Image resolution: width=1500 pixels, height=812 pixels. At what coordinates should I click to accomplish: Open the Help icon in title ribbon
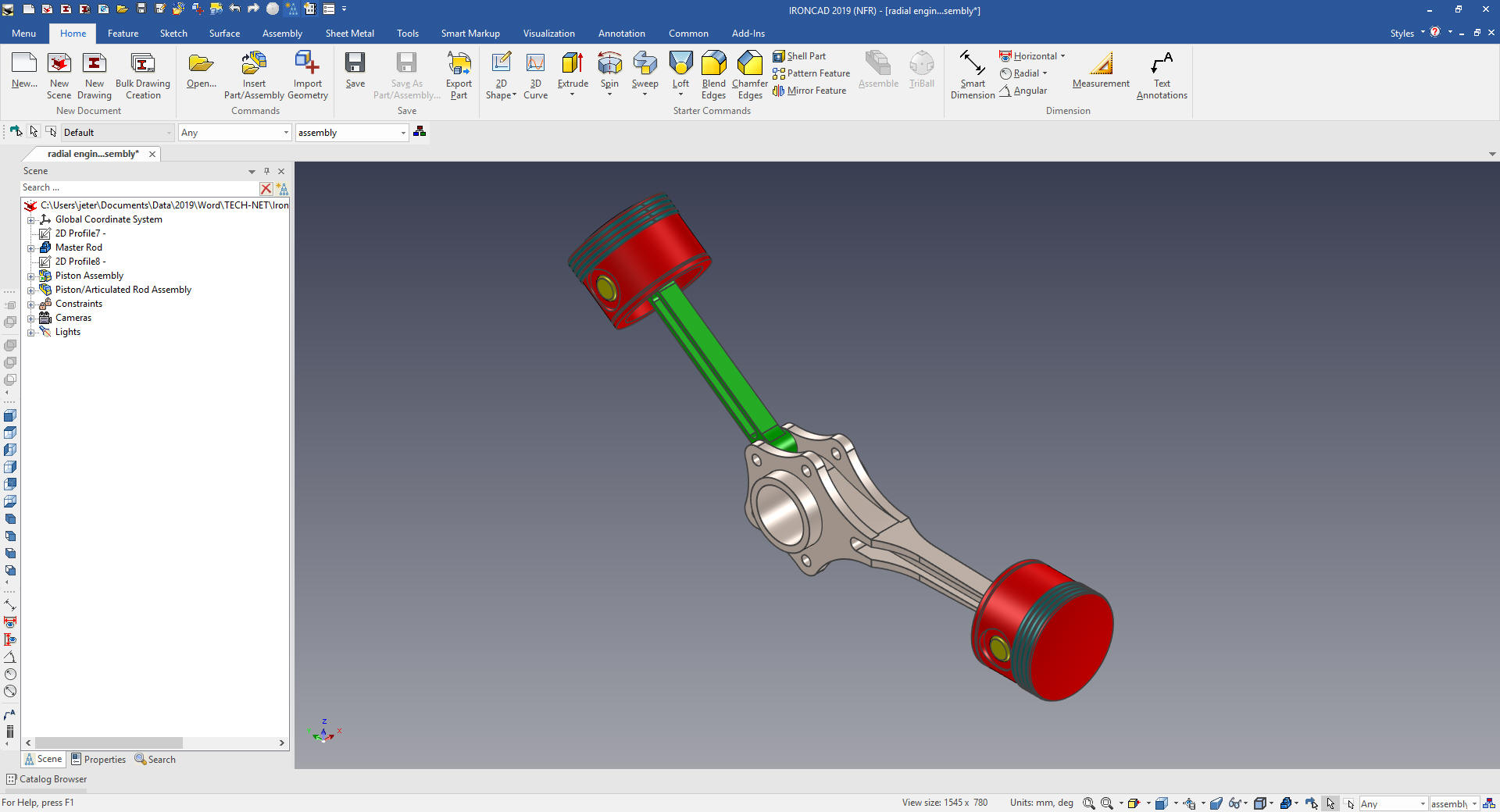[1435, 32]
